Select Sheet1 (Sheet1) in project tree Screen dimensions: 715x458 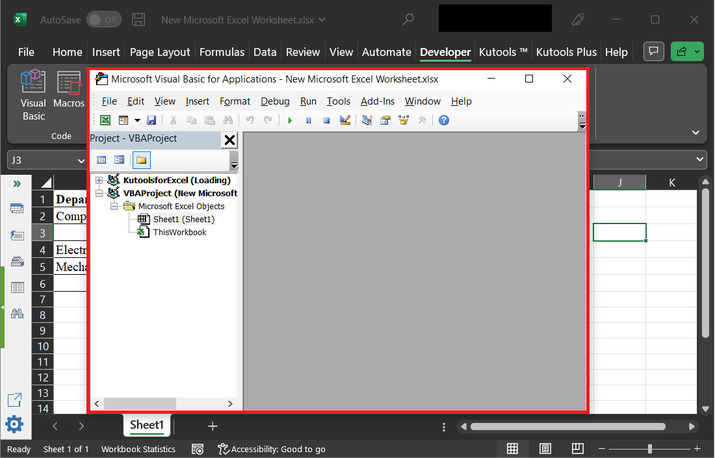tap(184, 219)
